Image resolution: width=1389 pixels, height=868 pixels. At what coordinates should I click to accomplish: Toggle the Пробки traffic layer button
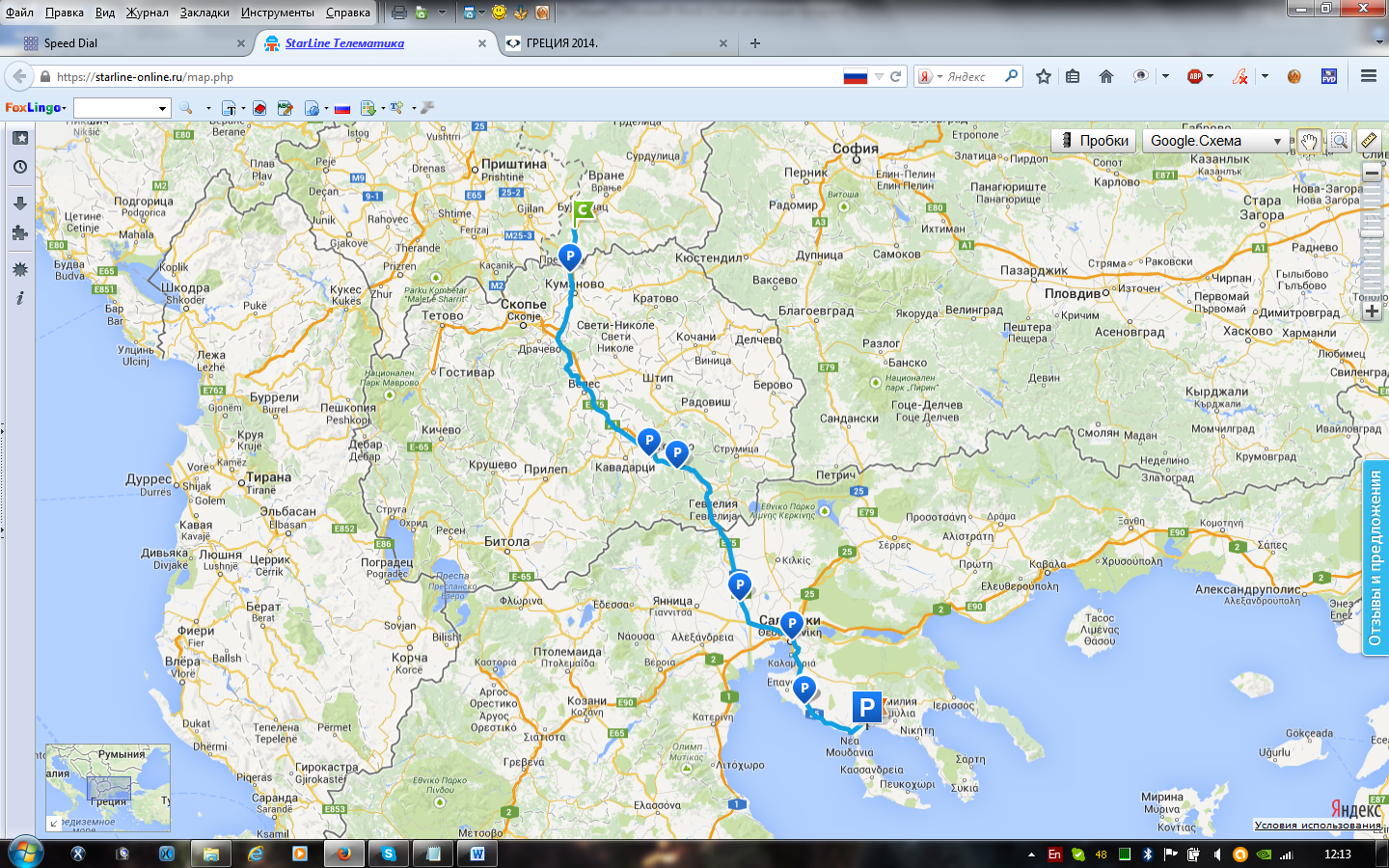pyautogui.click(x=1093, y=141)
